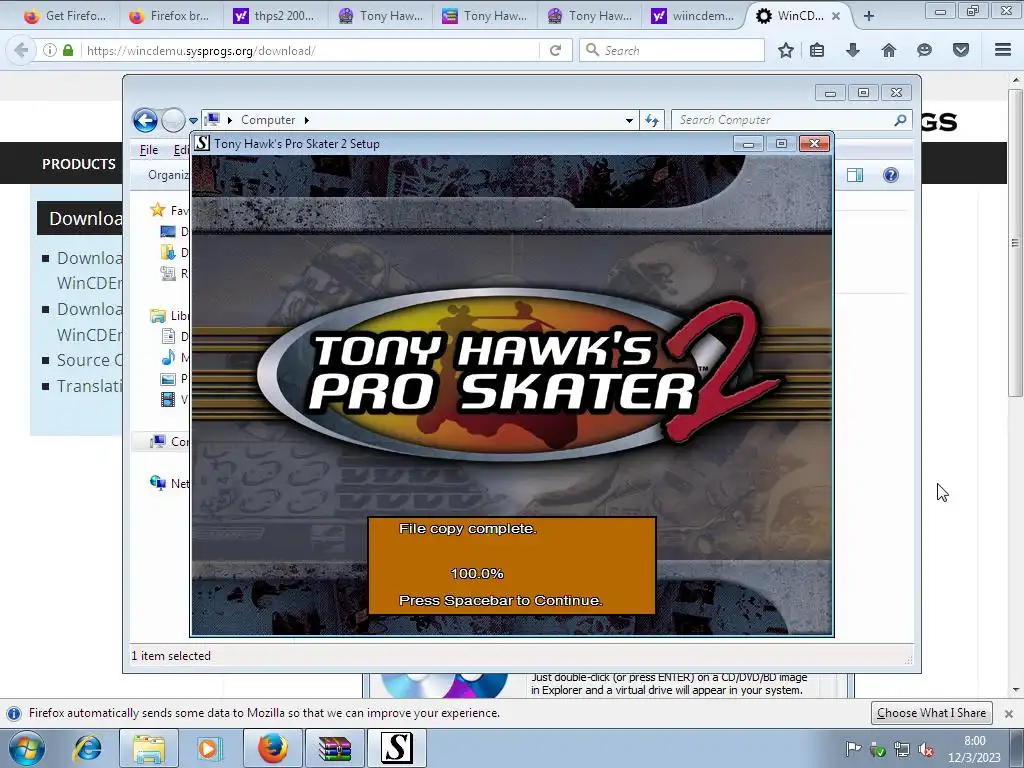Viewport: 1024px width, 768px height.
Task: Launch Internet Explorer from taskbar
Action: [x=88, y=748]
